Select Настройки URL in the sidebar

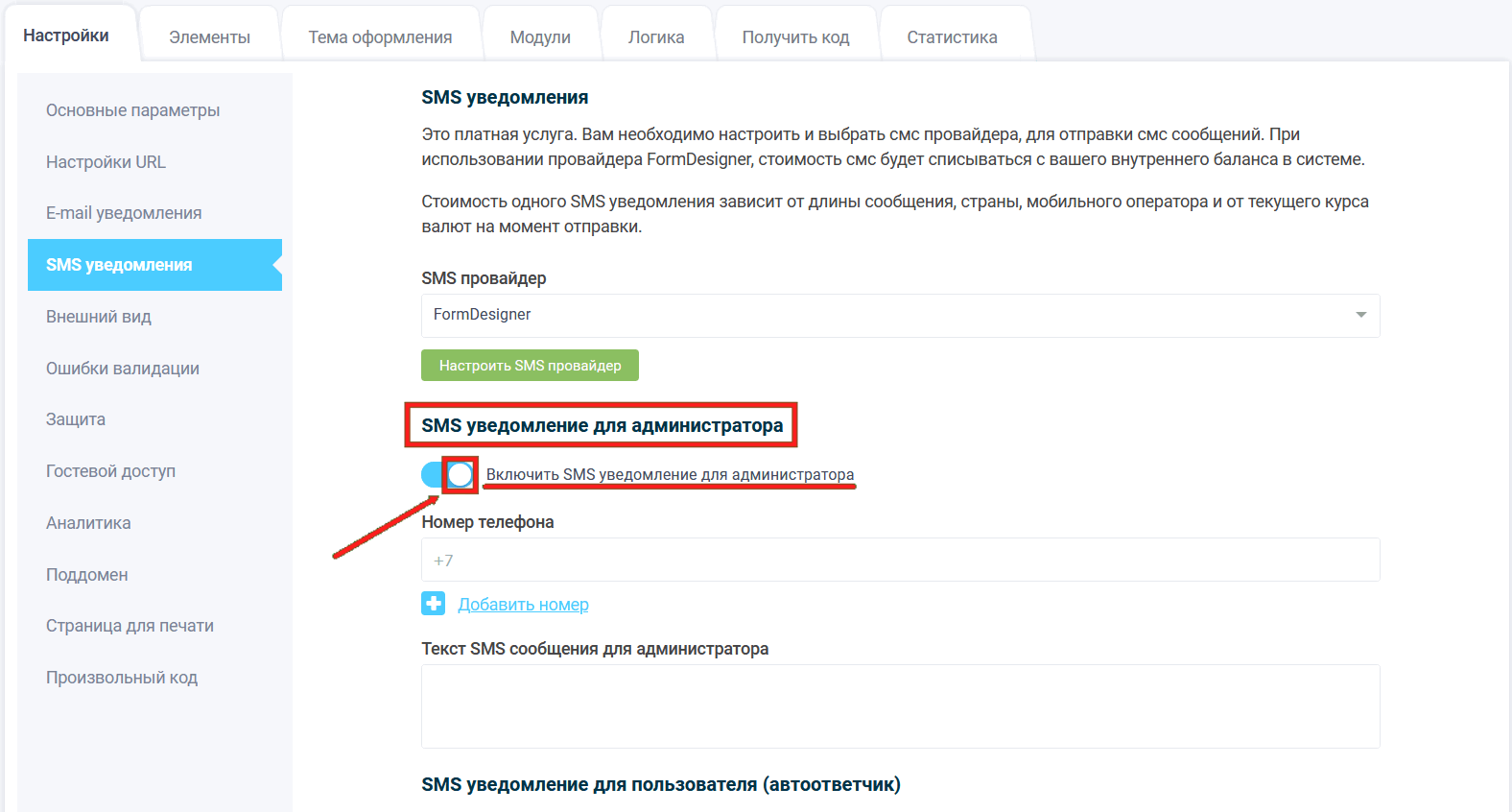pyautogui.click(x=106, y=162)
